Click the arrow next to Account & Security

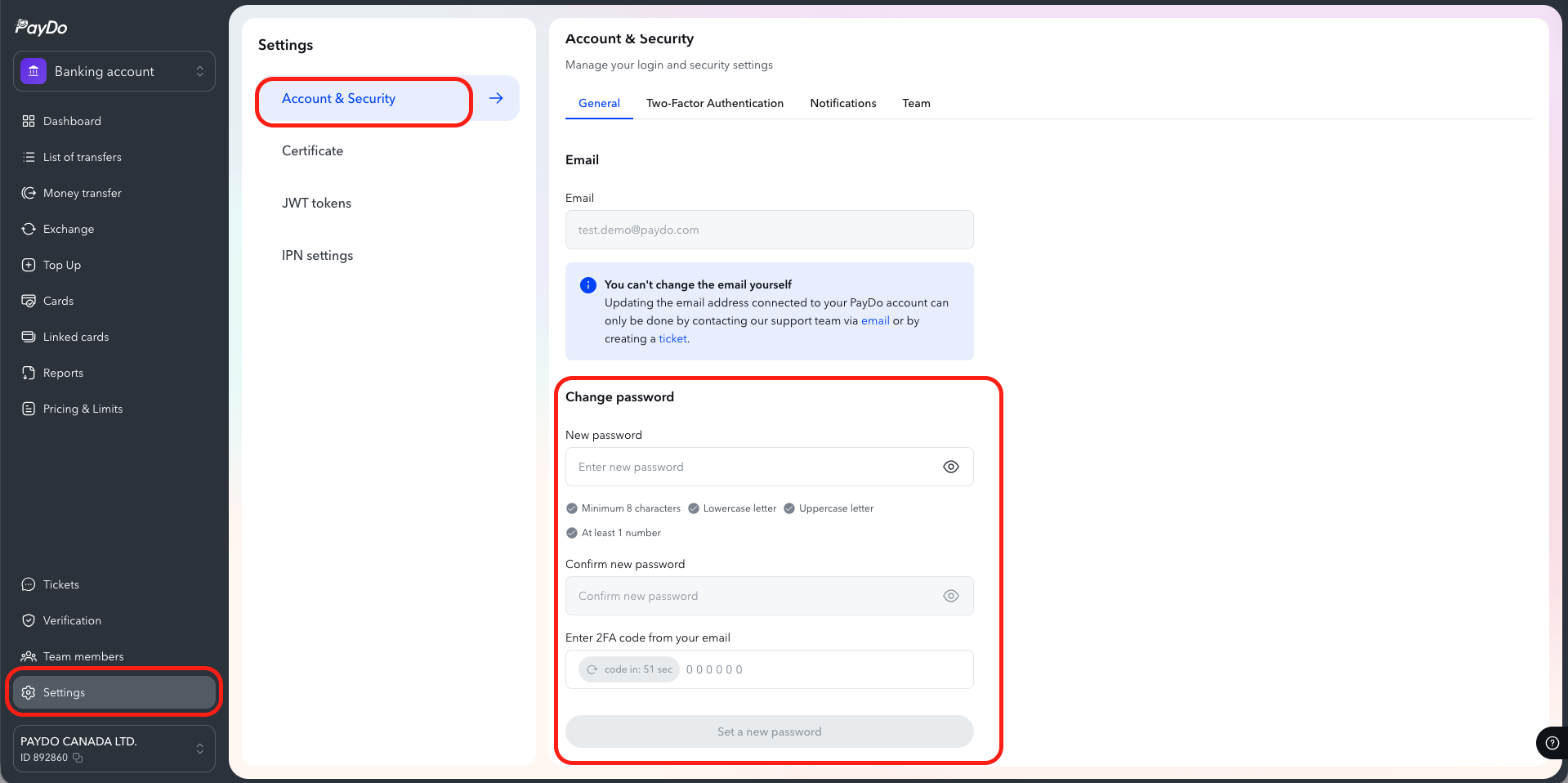[x=496, y=98]
